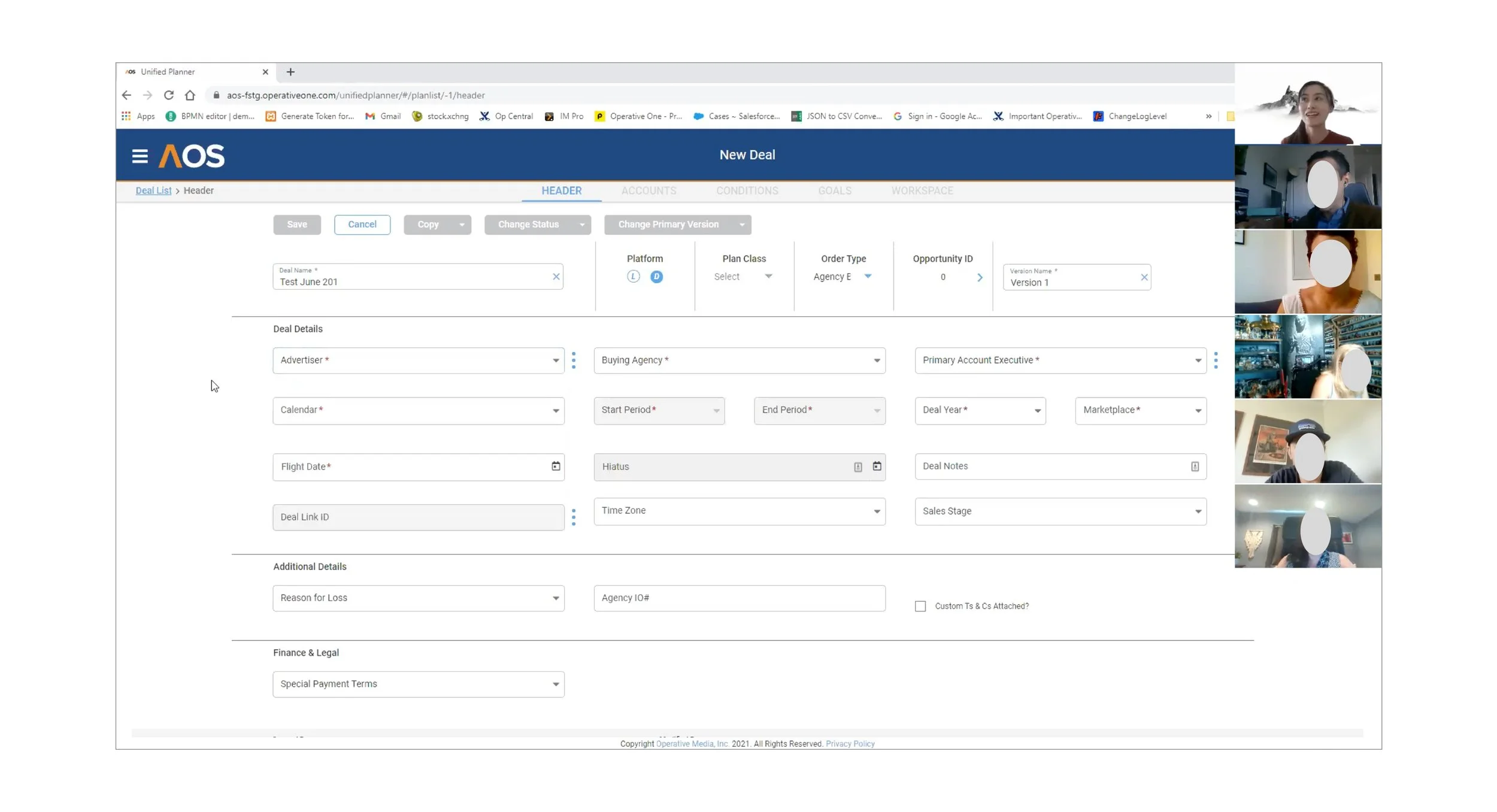
Task: Open Advertiser three-dot options menu
Action: point(574,360)
